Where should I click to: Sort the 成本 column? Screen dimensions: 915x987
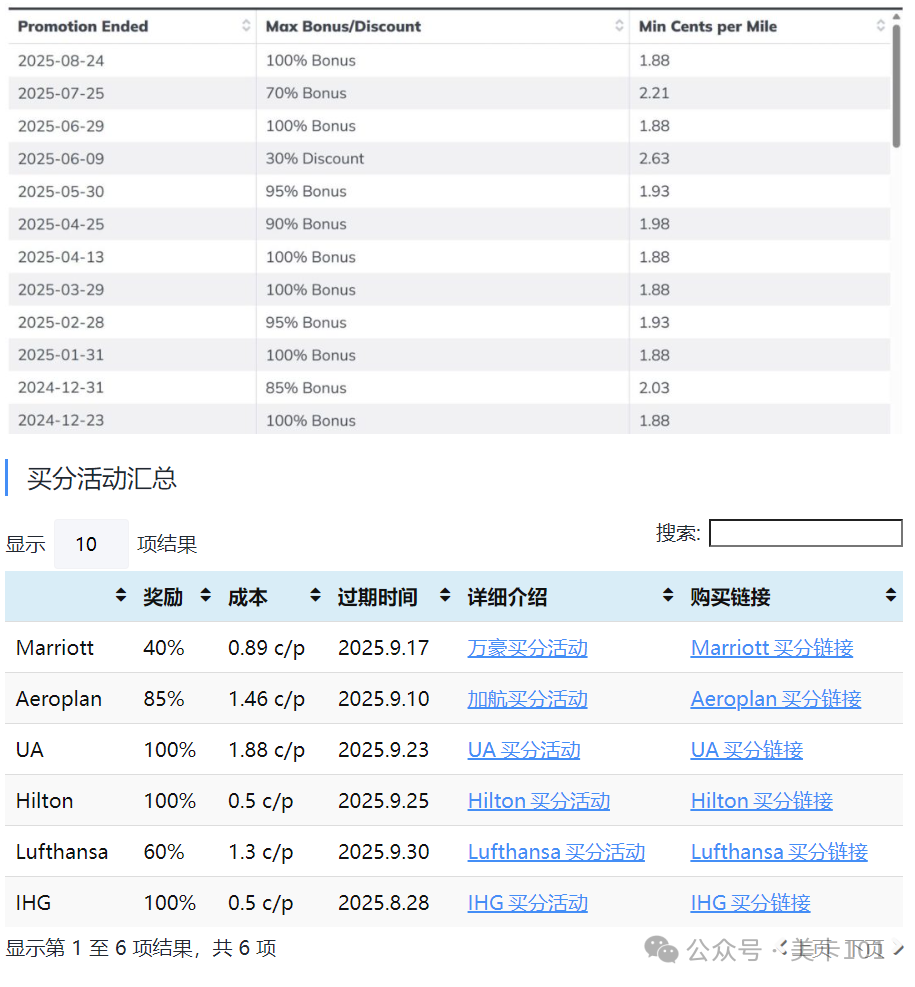tap(313, 596)
